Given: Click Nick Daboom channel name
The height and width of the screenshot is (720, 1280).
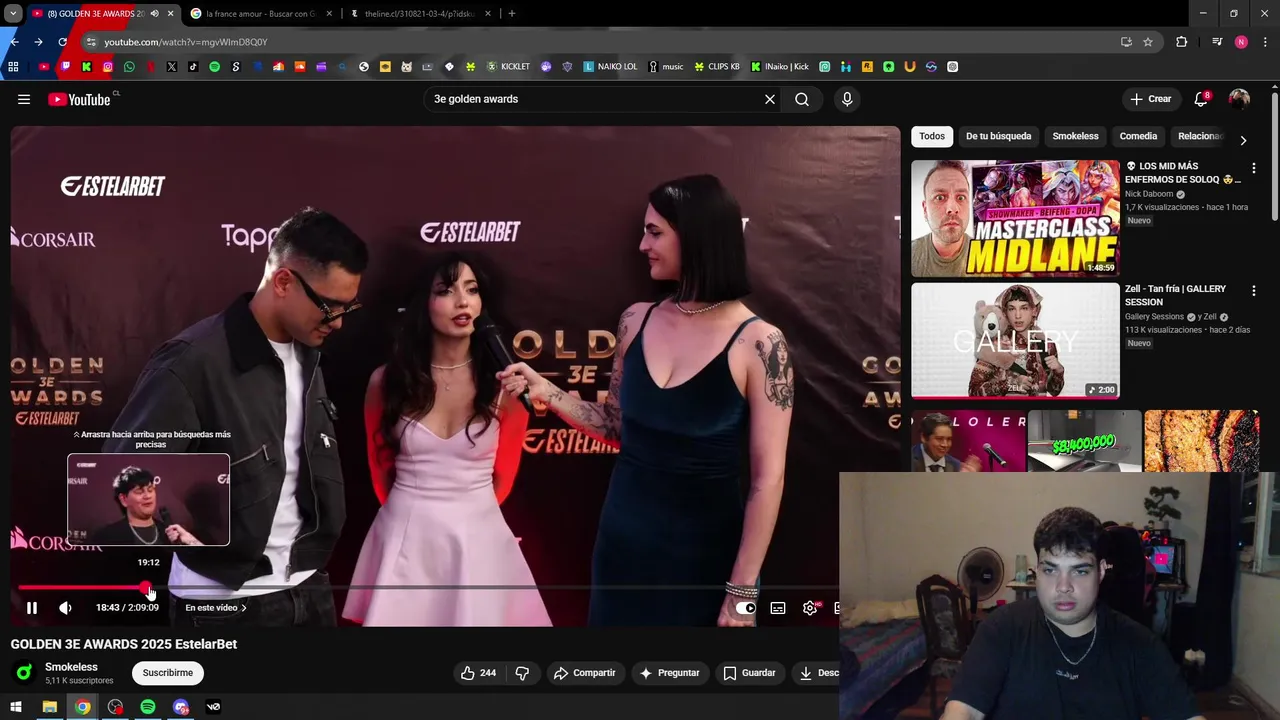Looking at the screenshot, I should tap(1149, 194).
